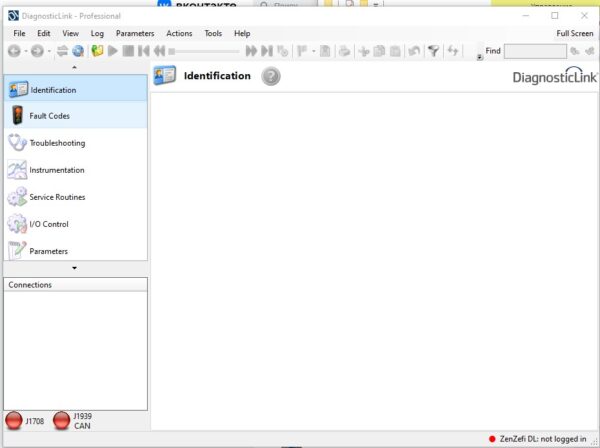This screenshot has width=600, height=448.
Task: Open the I/O Control section
Action: 48,224
